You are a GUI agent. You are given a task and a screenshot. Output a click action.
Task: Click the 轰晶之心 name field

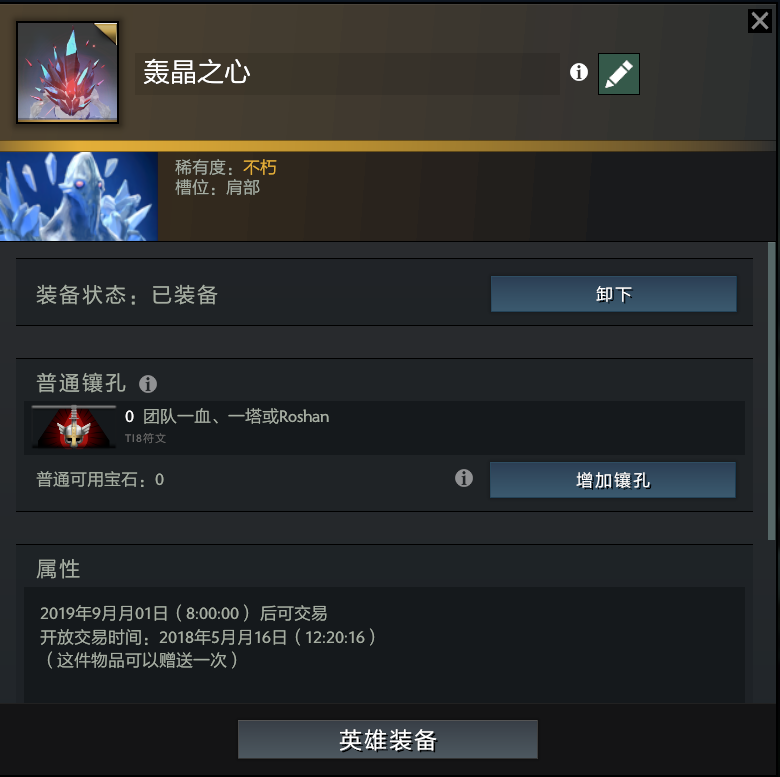pyautogui.click(x=347, y=74)
